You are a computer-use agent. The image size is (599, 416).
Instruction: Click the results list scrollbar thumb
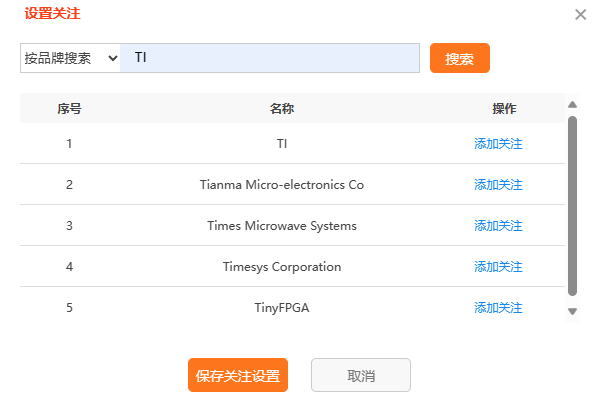572,206
